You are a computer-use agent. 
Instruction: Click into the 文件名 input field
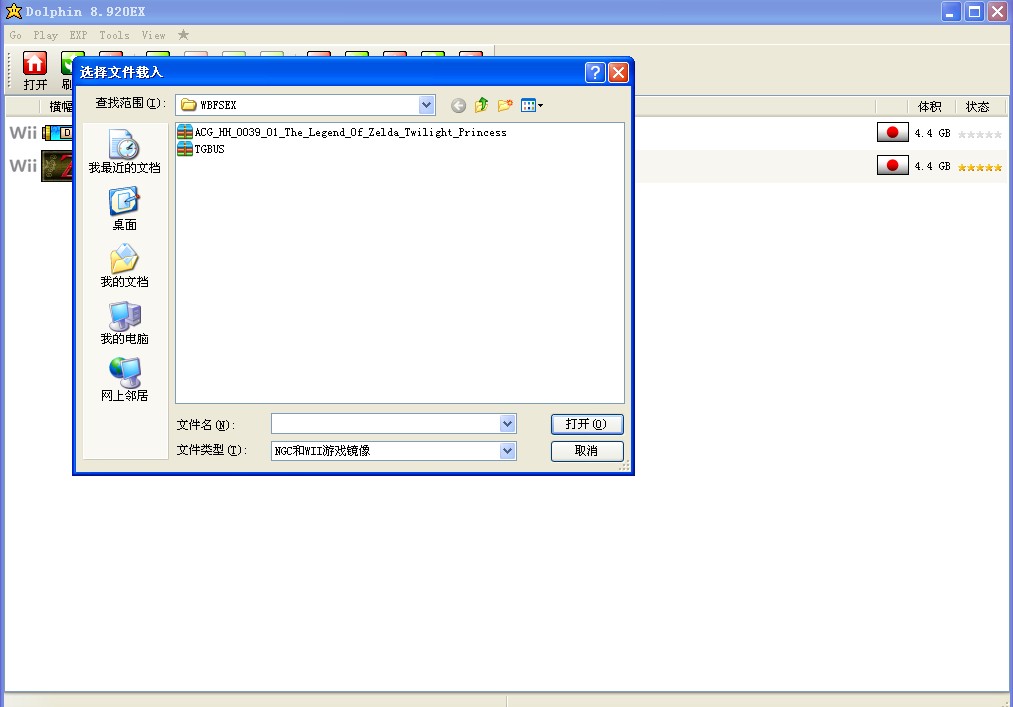pos(386,424)
